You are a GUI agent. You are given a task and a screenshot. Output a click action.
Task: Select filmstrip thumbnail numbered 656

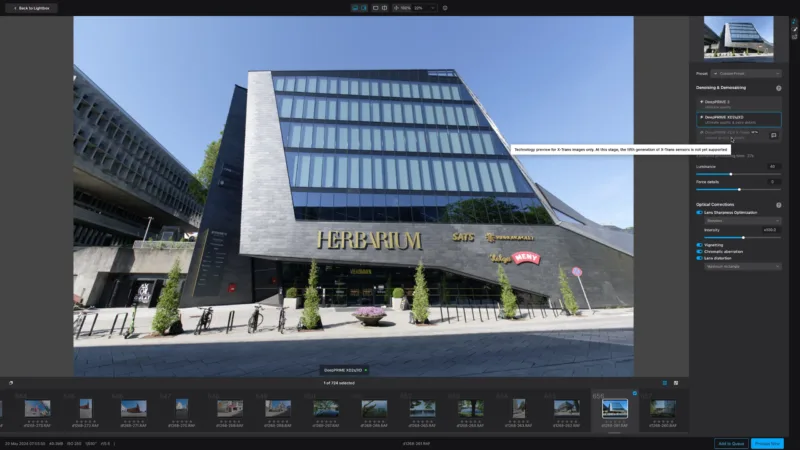(x=614, y=409)
